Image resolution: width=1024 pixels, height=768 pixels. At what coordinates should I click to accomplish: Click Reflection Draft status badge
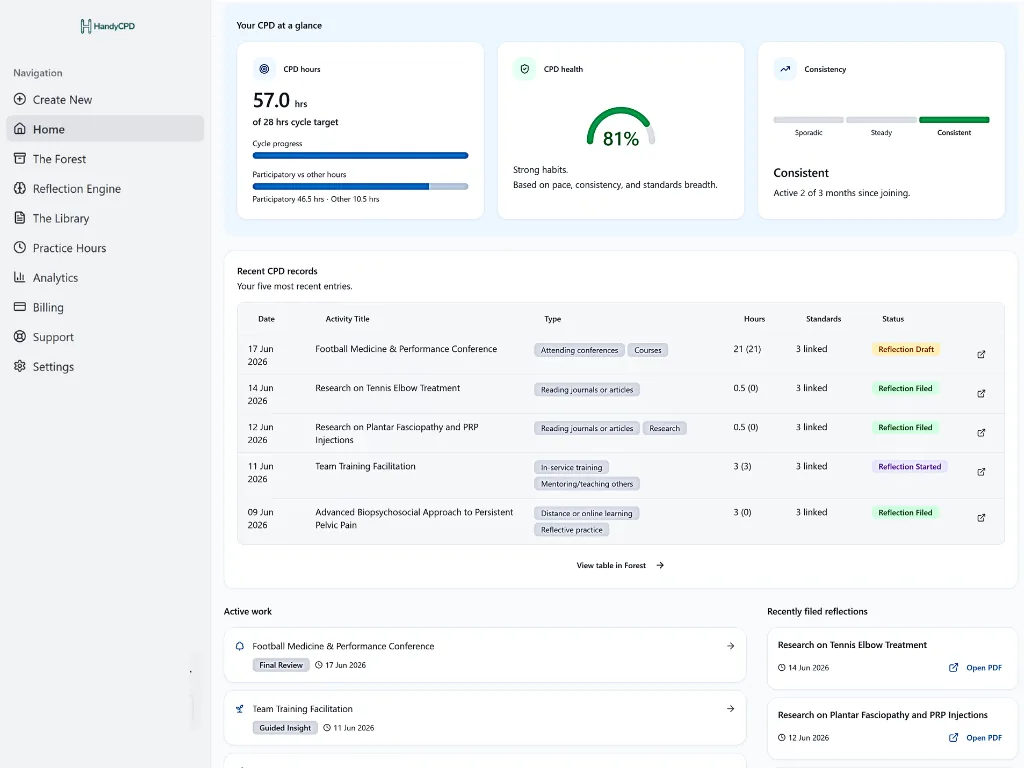pos(906,349)
